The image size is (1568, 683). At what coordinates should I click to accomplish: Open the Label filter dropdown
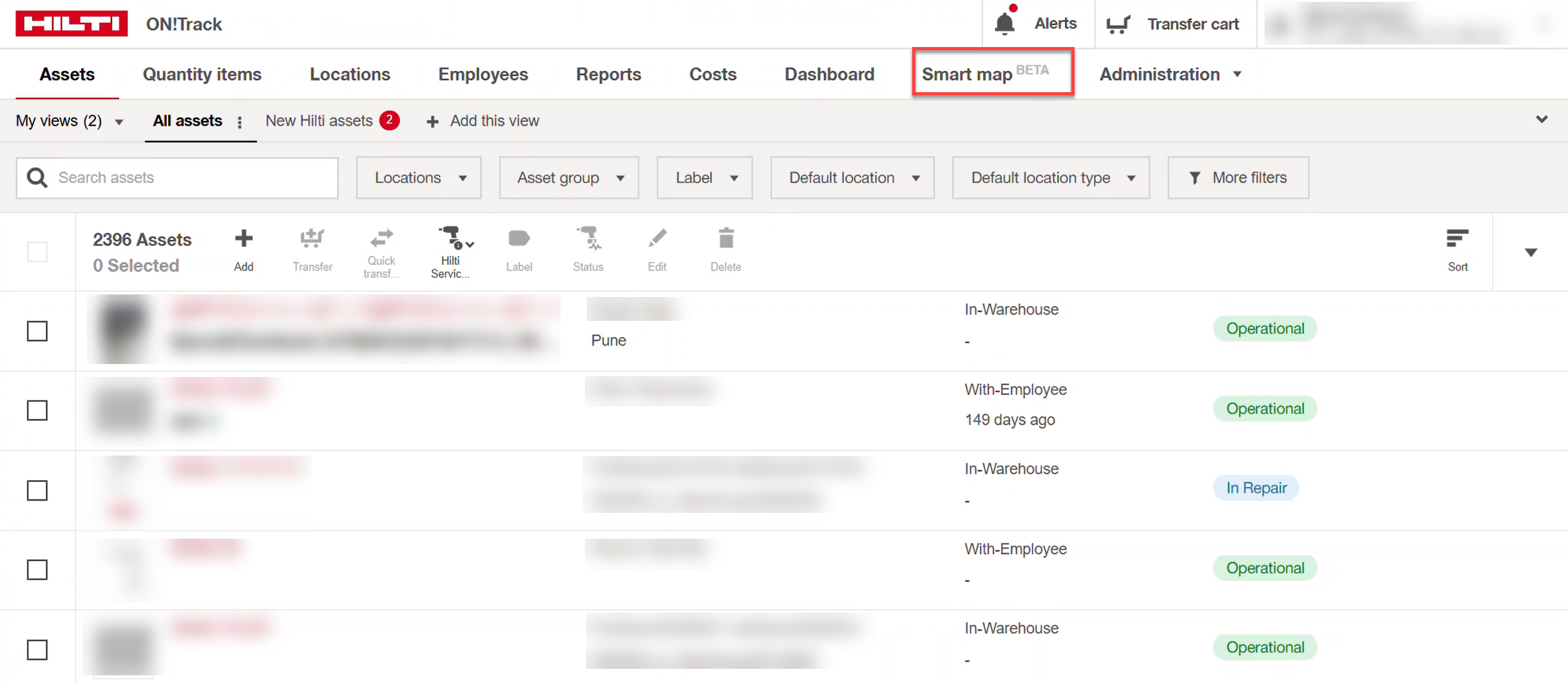[x=705, y=178]
